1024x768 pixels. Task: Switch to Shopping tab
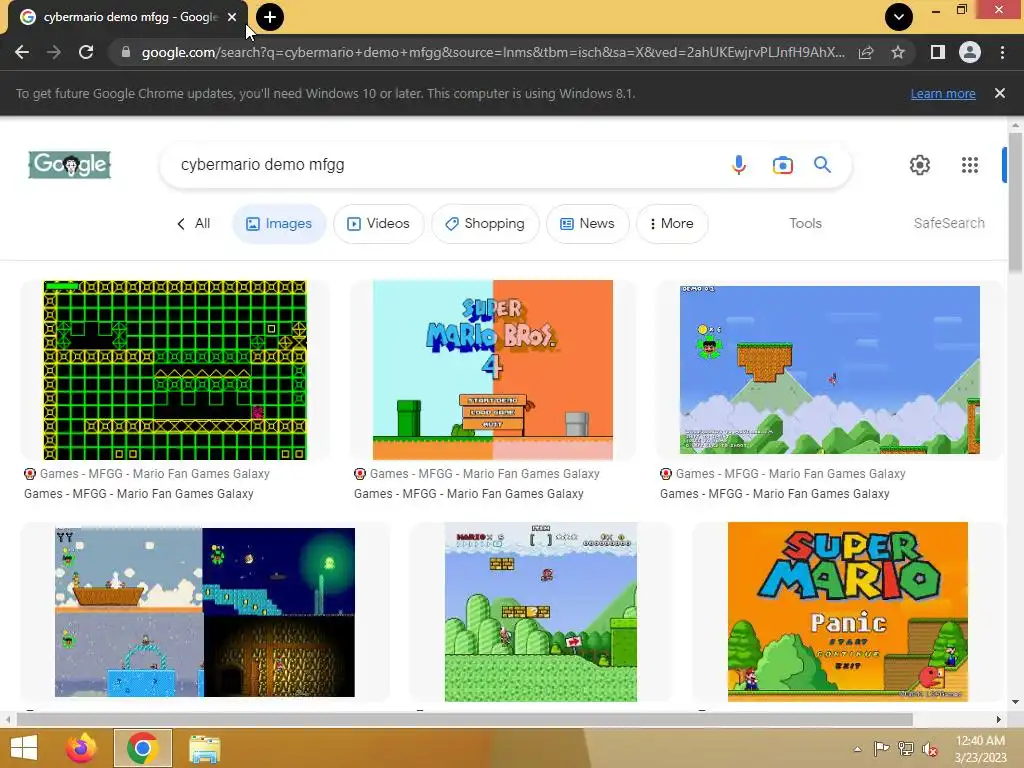pyautogui.click(x=485, y=223)
